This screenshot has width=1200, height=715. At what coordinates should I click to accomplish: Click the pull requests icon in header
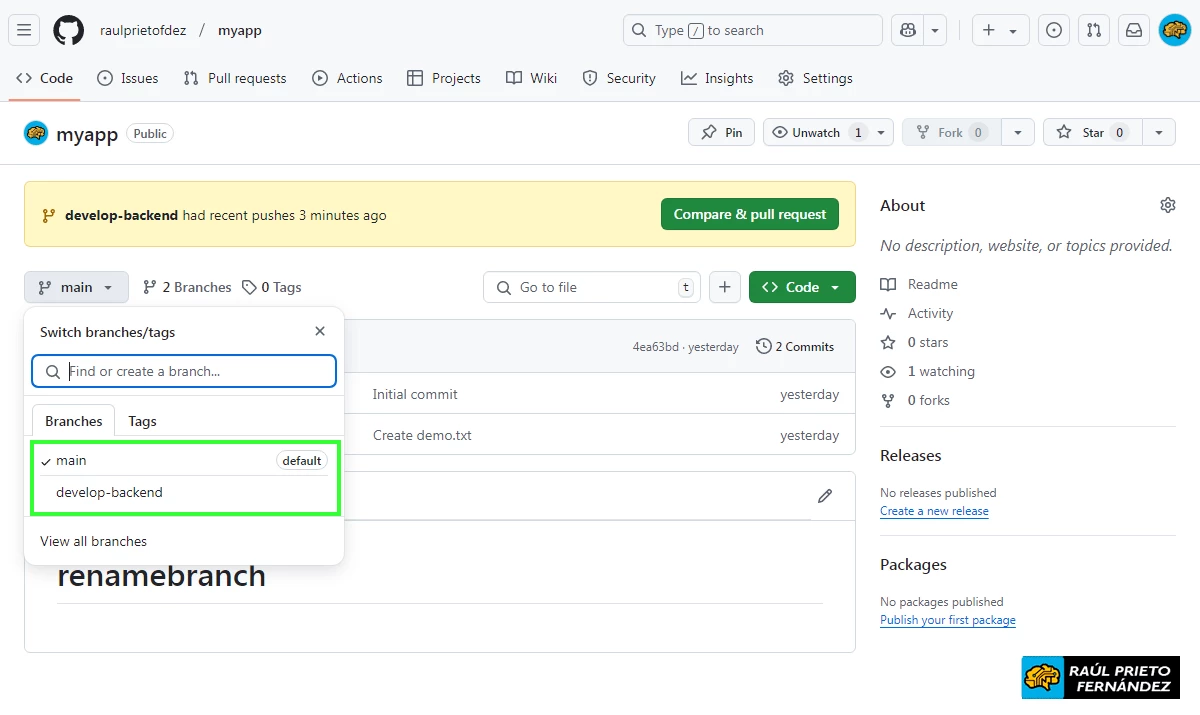(x=1094, y=30)
